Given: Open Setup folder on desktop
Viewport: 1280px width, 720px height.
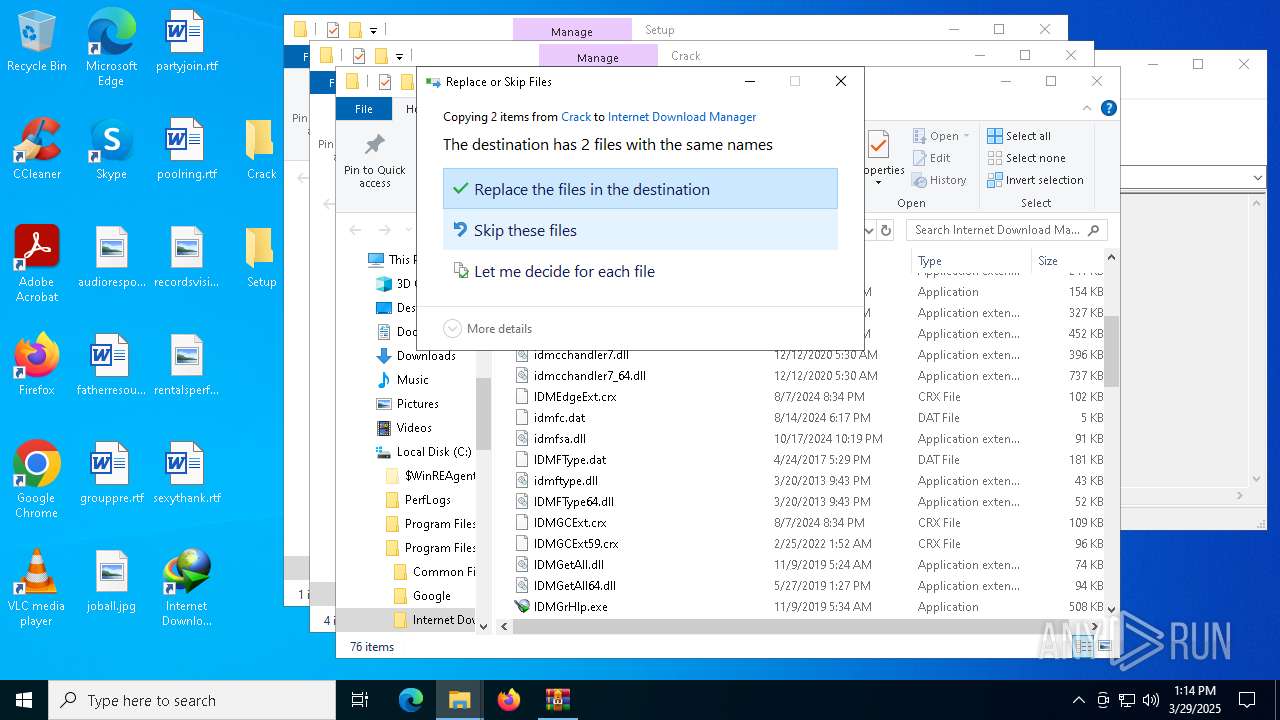Looking at the screenshot, I should tap(260, 257).
